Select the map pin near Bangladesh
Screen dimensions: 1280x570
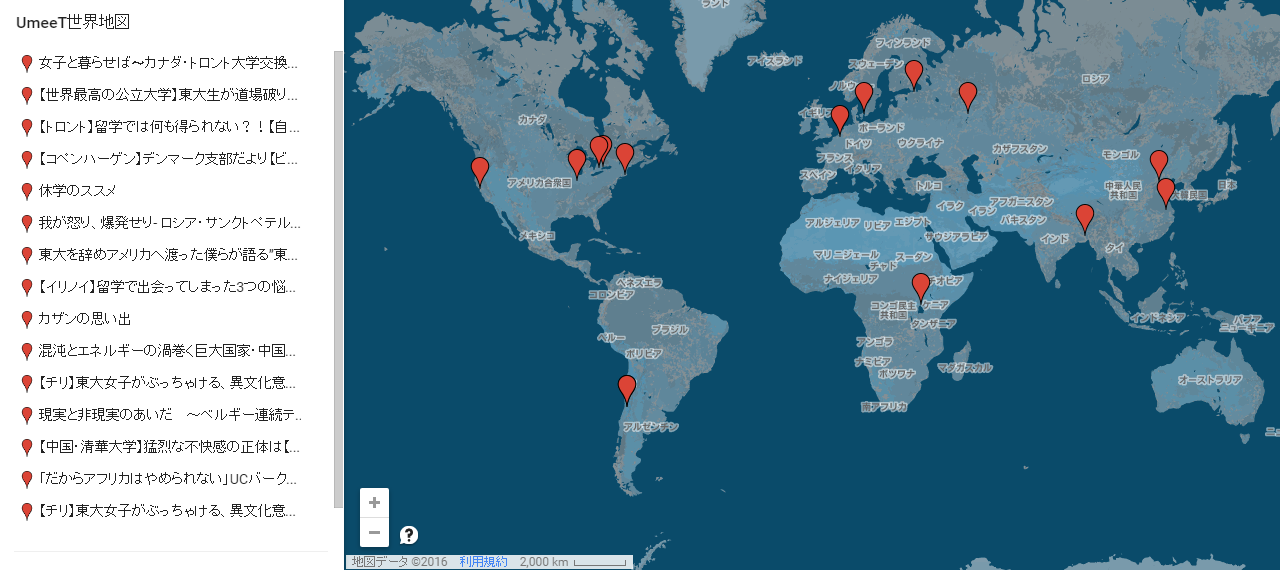[x=1085, y=217]
